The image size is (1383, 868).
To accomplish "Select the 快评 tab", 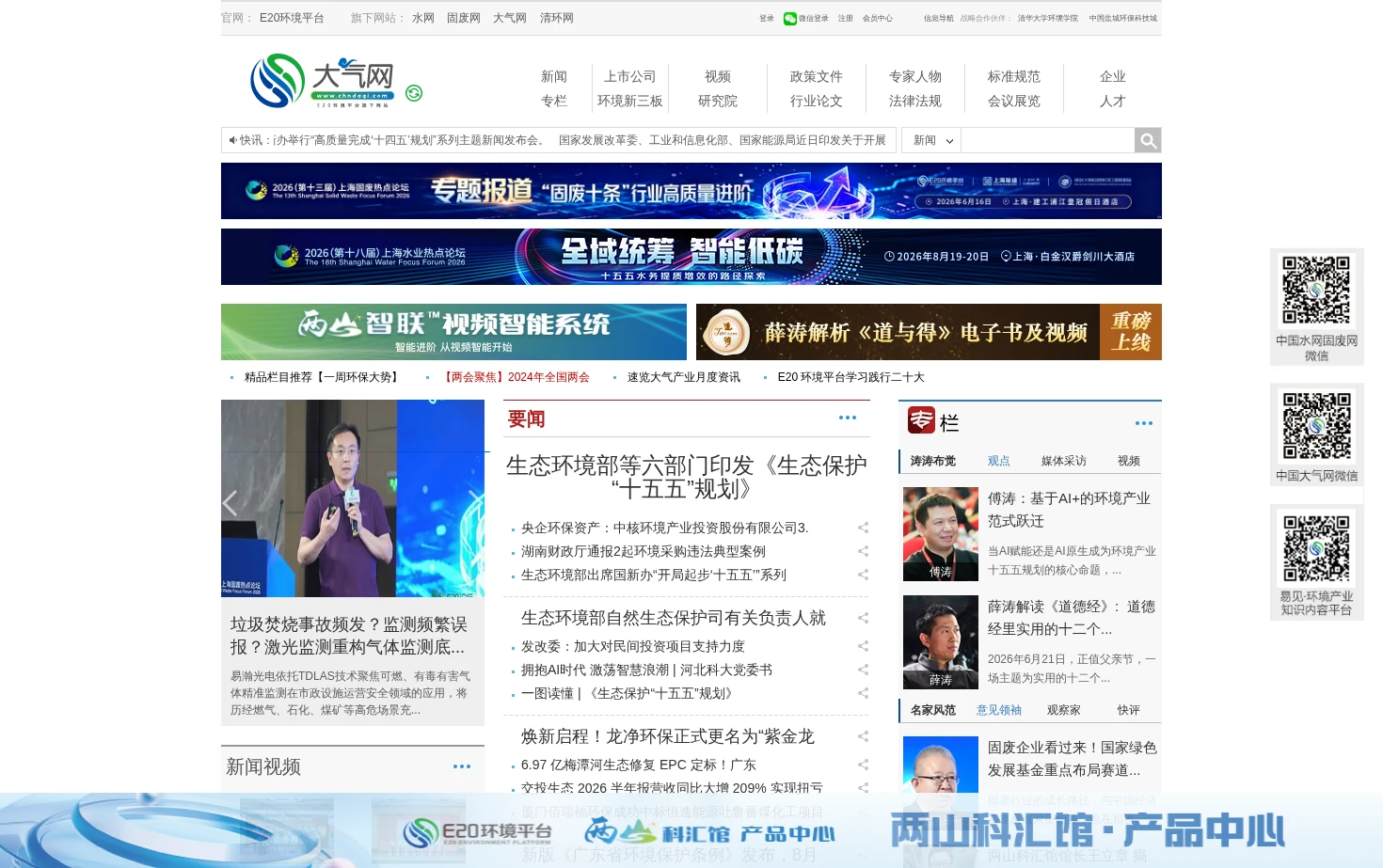I will tap(1129, 710).
